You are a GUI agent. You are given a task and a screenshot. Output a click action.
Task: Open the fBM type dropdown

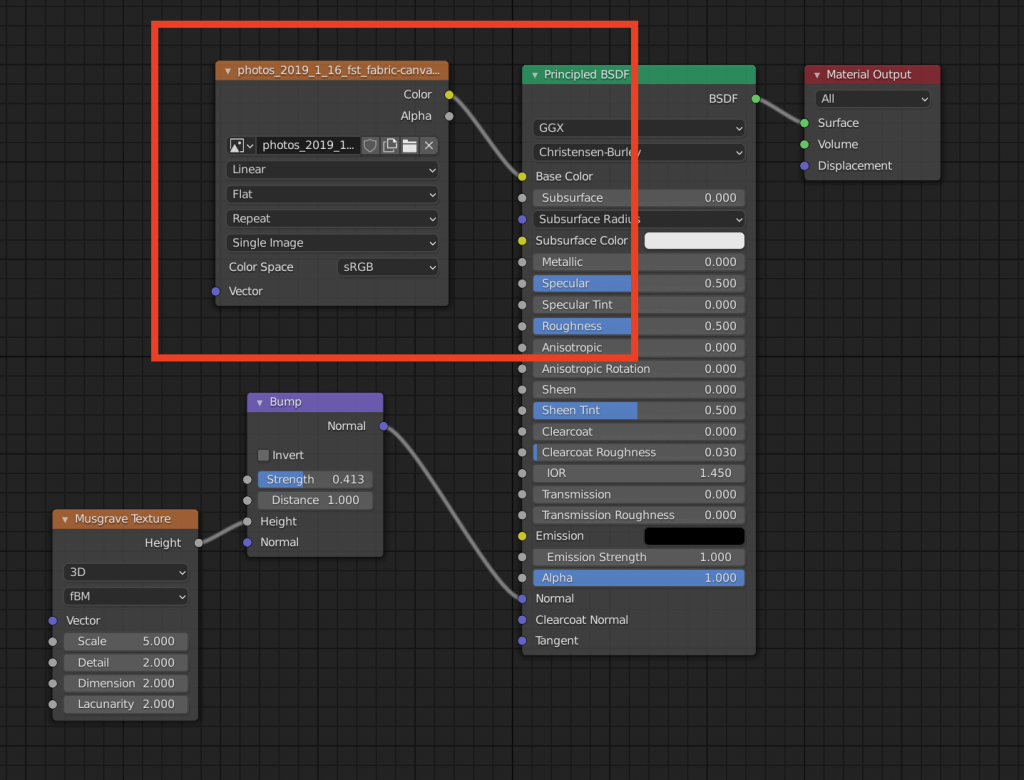tap(124, 596)
